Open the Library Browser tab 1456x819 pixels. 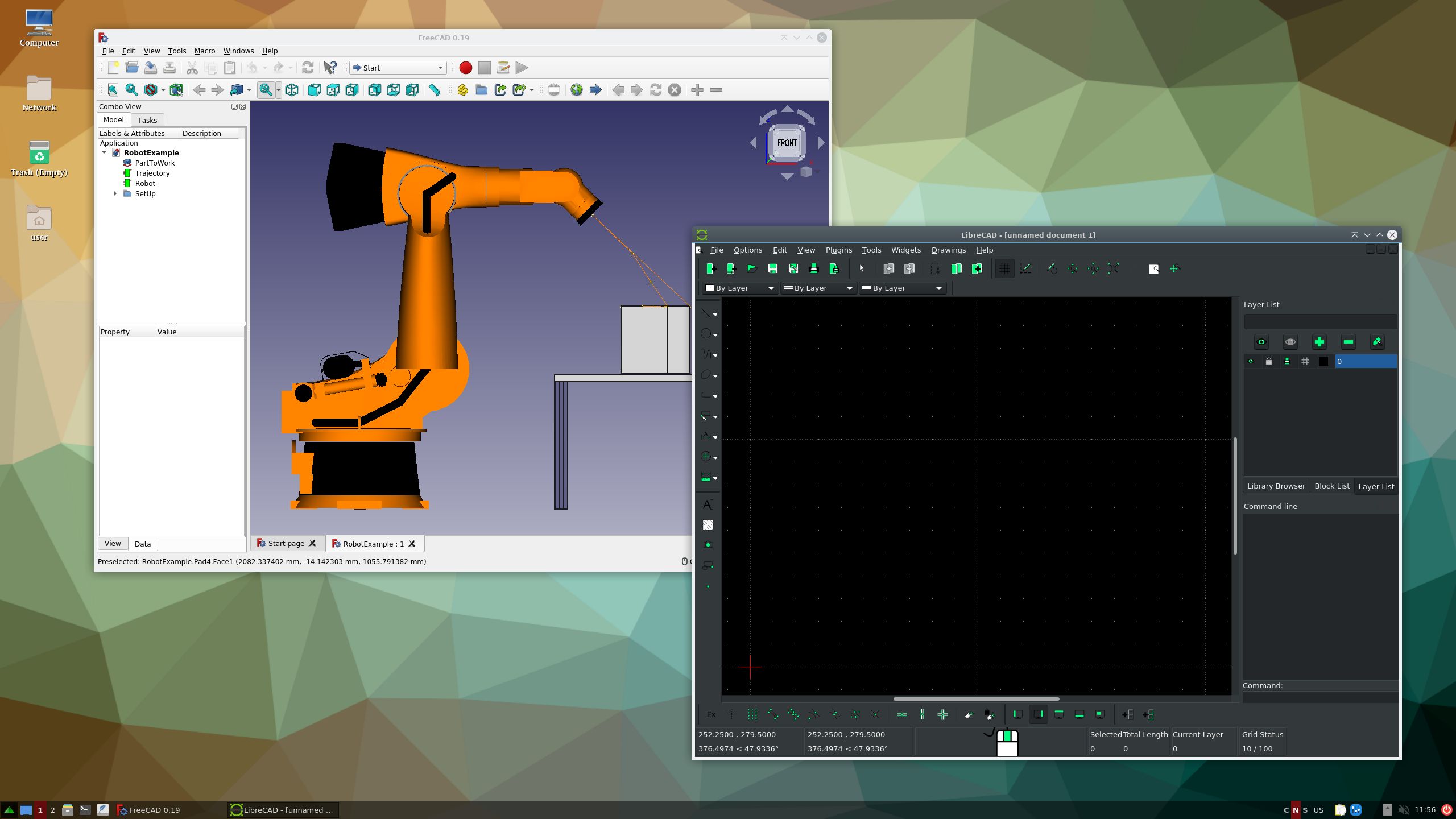click(1276, 486)
